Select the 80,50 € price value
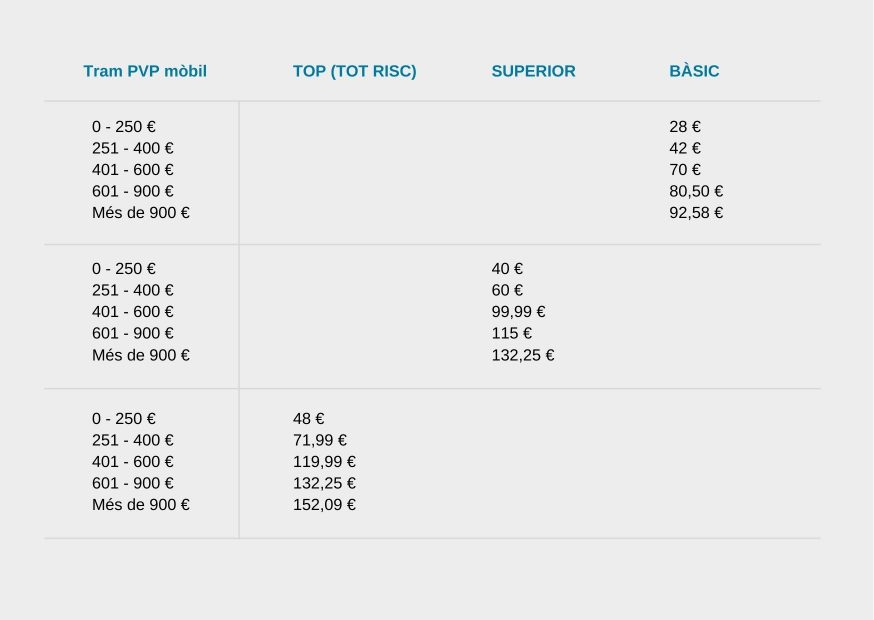This screenshot has height=620, width=874. pyautogui.click(x=696, y=191)
